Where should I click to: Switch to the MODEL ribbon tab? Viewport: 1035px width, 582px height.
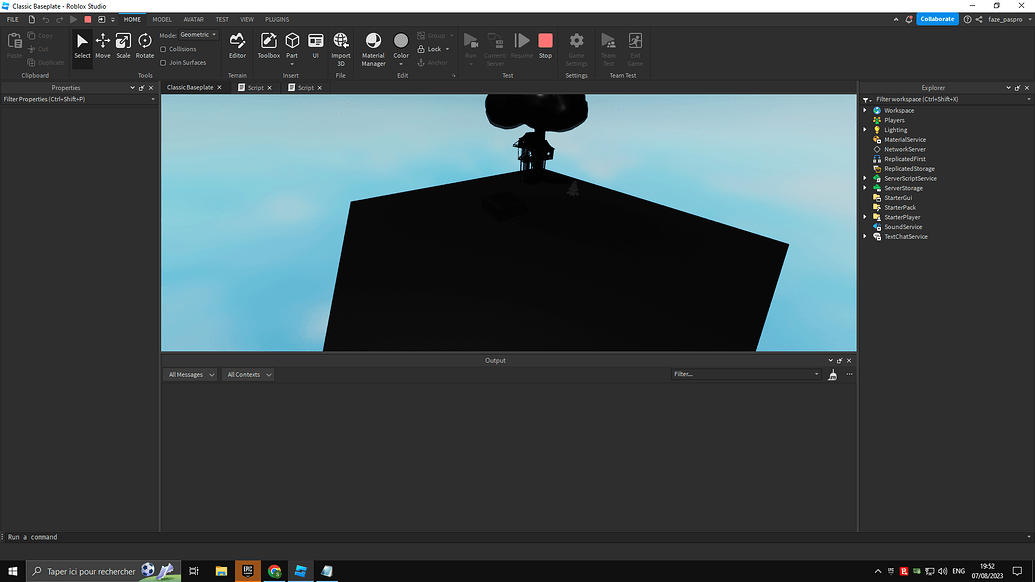pos(161,18)
